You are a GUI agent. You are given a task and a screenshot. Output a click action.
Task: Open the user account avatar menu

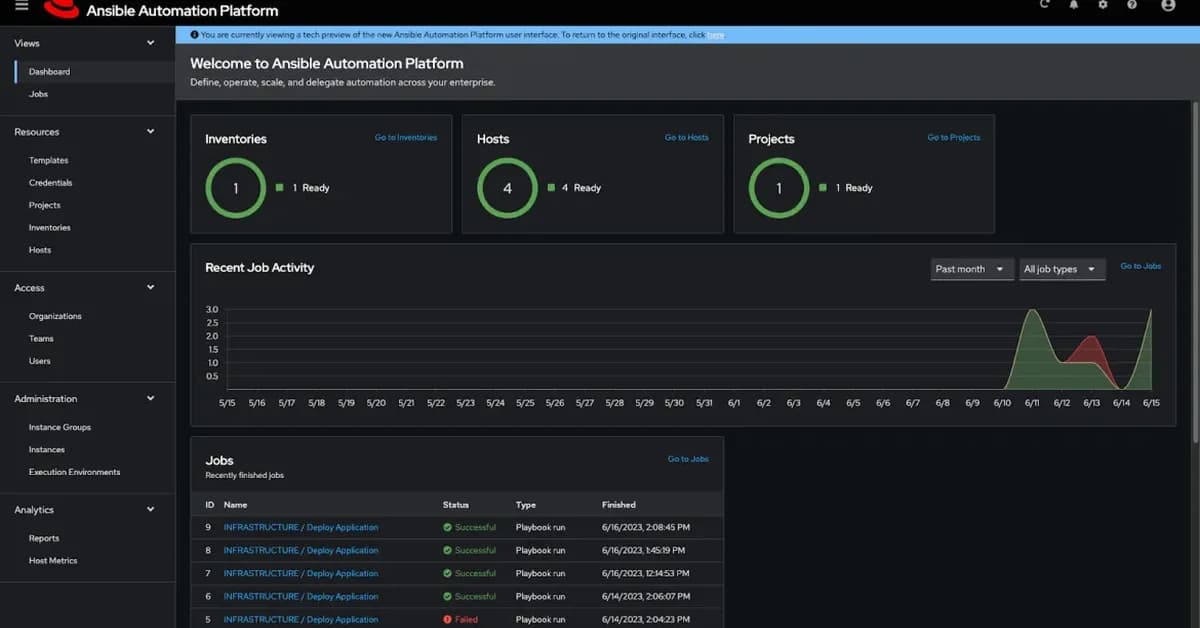(x=1168, y=5)
